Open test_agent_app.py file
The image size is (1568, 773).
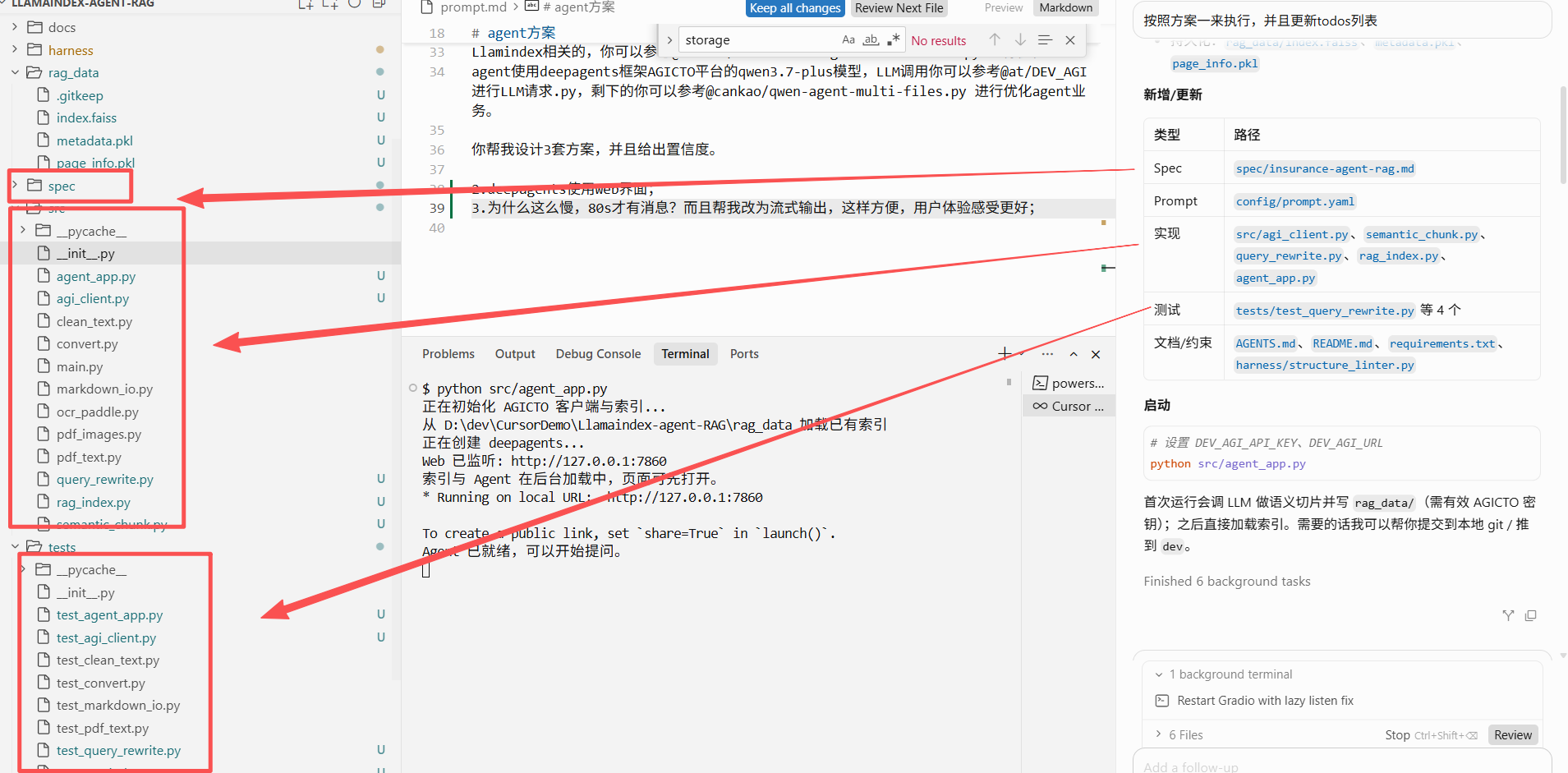coord(110,614)
